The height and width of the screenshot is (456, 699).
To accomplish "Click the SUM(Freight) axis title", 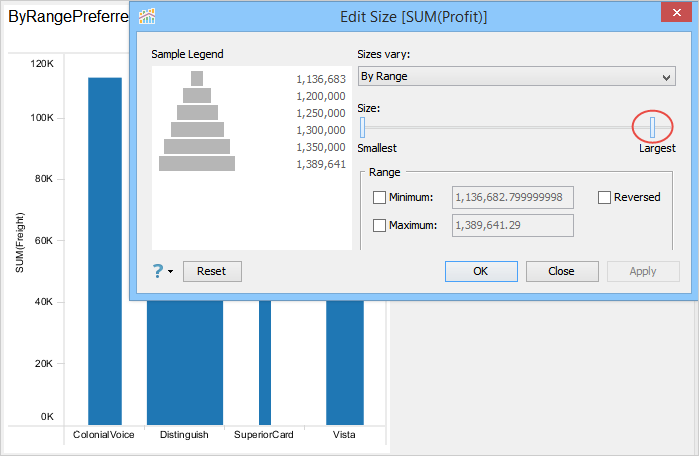I will click(x=20, y=243).
